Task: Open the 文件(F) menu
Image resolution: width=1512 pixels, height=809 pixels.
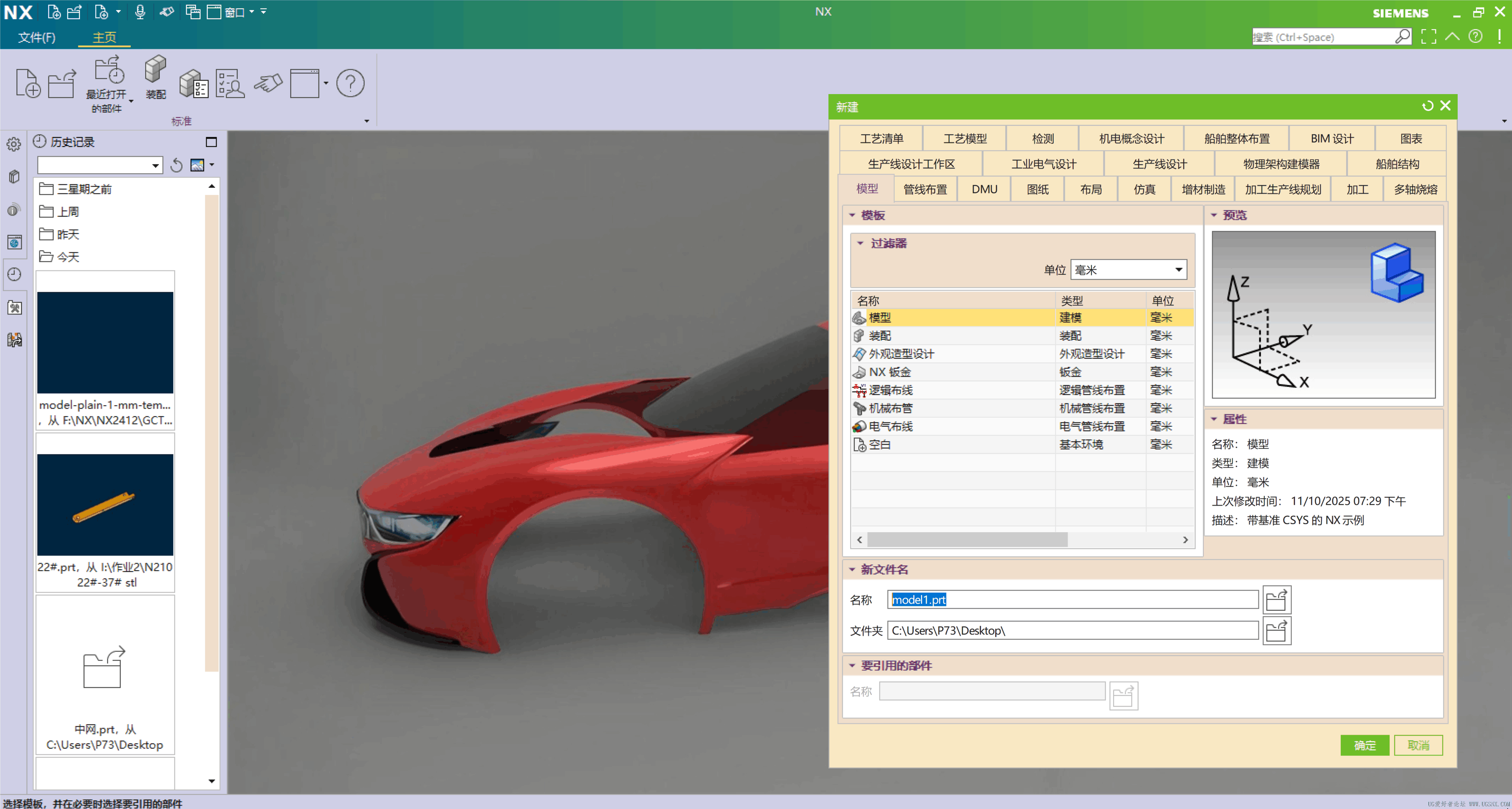Action: click(x=36, y=37)
